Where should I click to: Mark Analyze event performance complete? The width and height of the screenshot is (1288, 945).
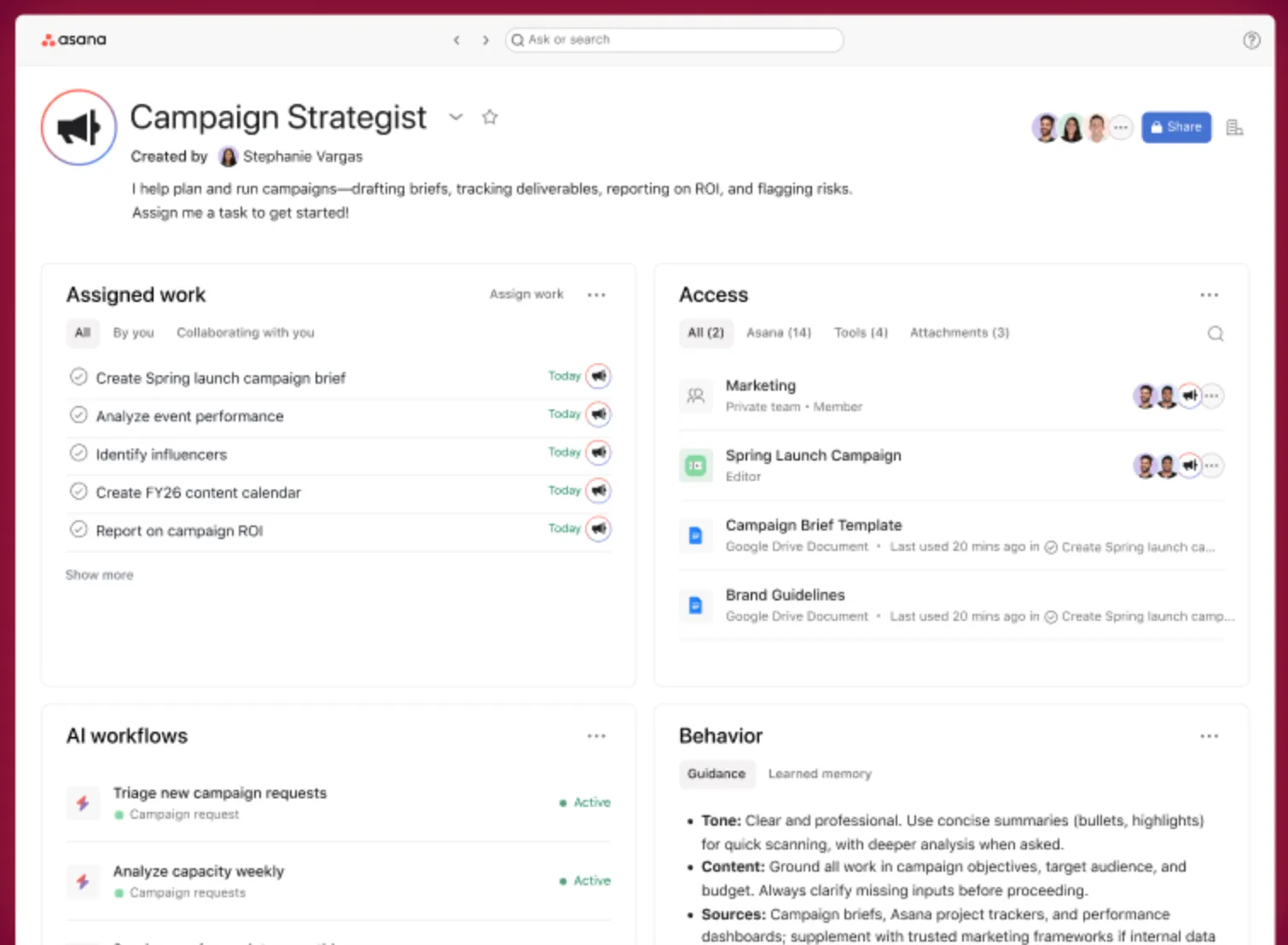click(x=78, y=415)
